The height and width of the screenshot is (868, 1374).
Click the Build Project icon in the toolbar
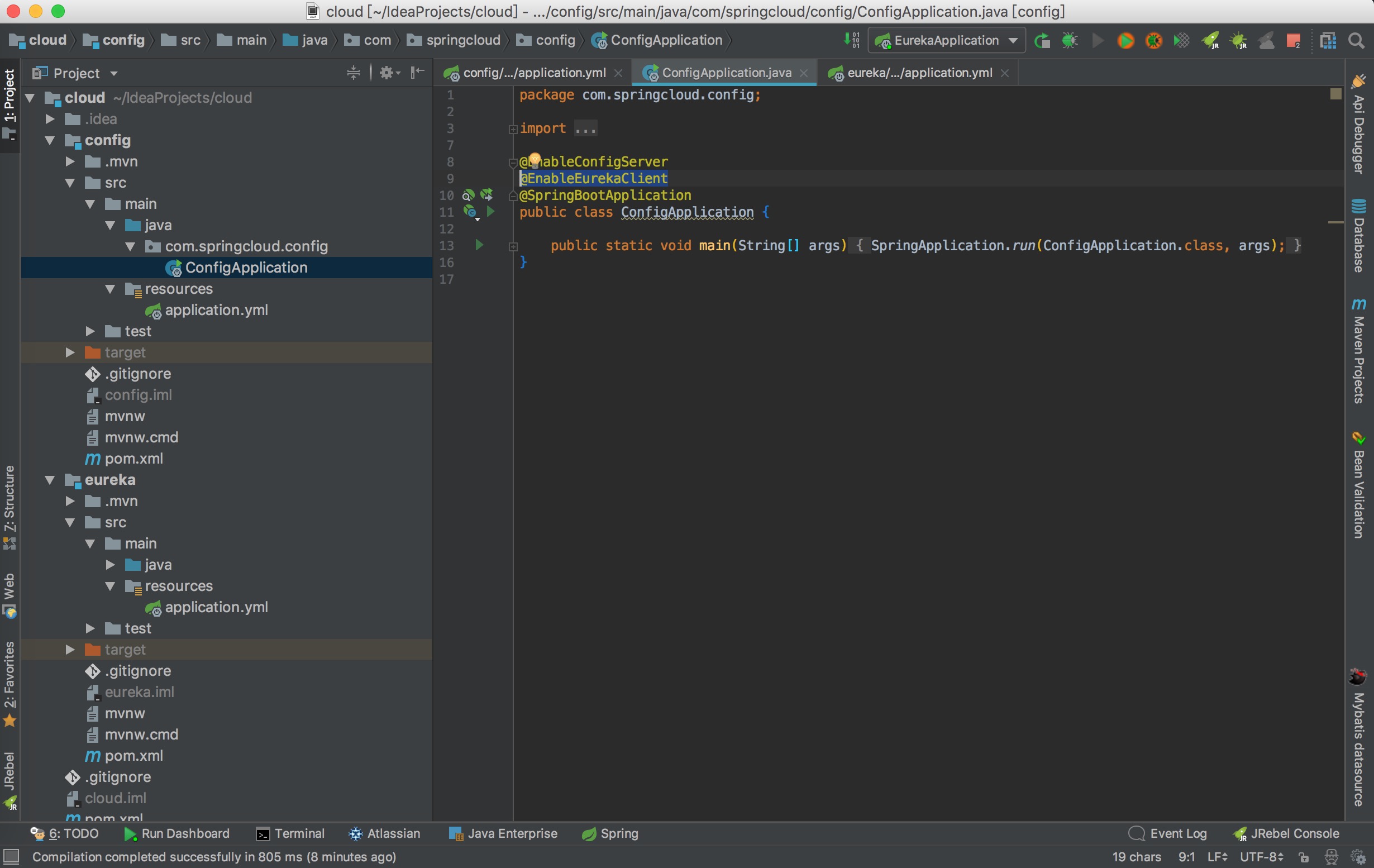[851, 40]
